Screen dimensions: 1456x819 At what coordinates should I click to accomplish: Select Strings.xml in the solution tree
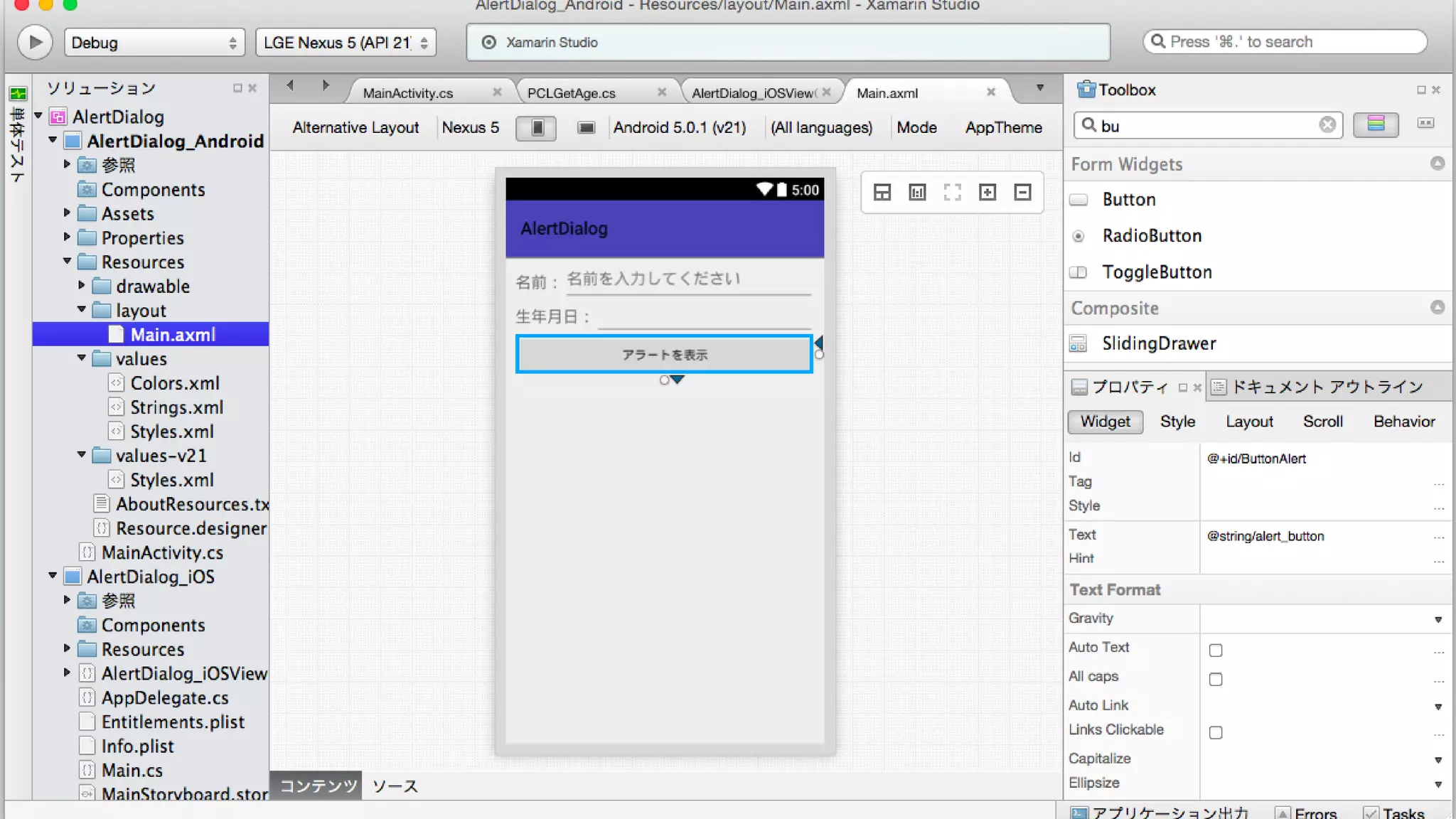coord(176,407)
